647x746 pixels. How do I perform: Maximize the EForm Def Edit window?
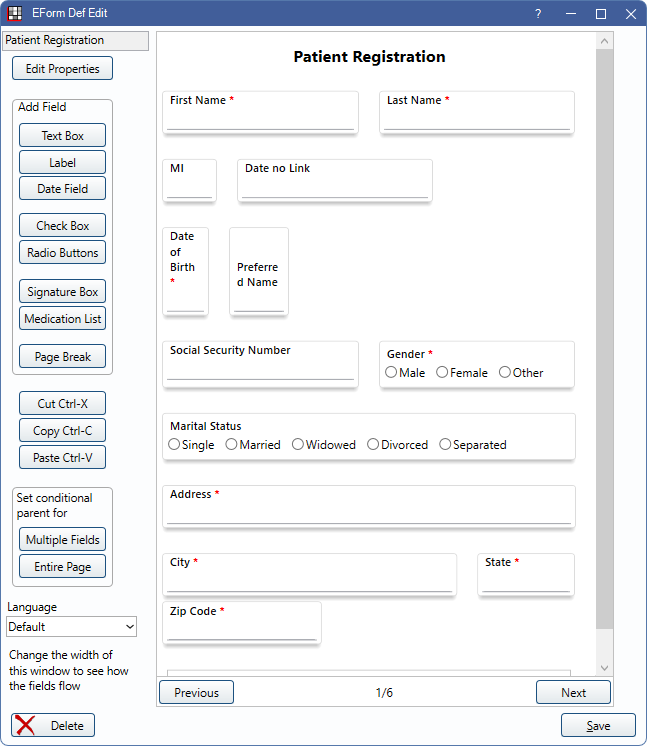point(601,14)
